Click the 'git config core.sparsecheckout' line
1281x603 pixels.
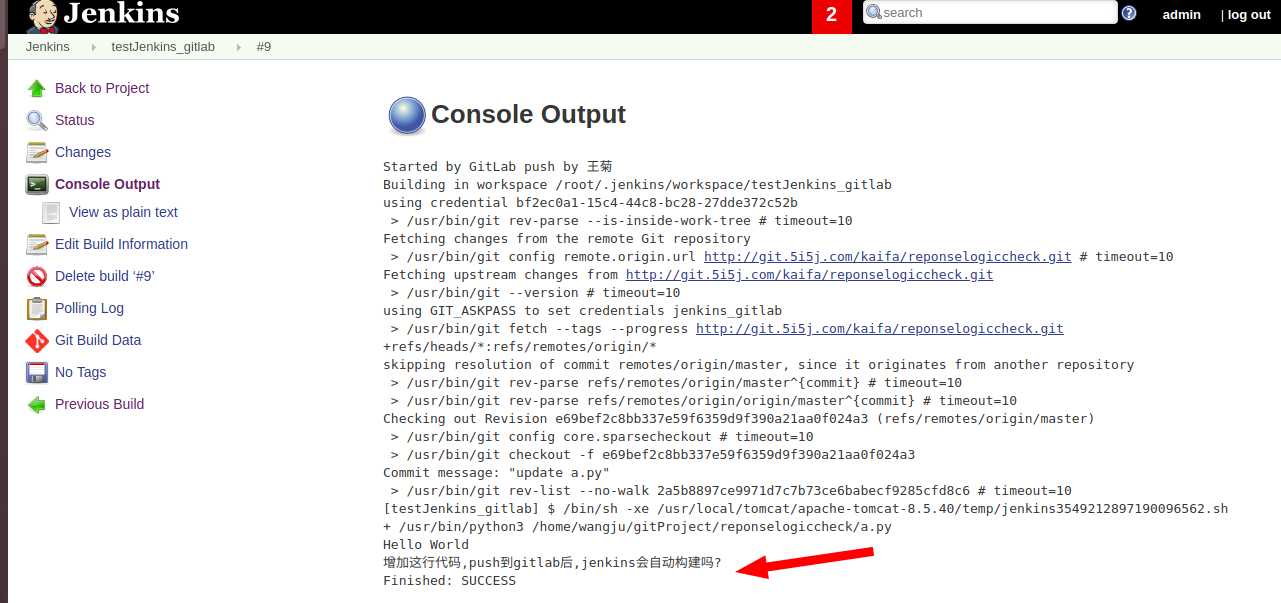602,437
